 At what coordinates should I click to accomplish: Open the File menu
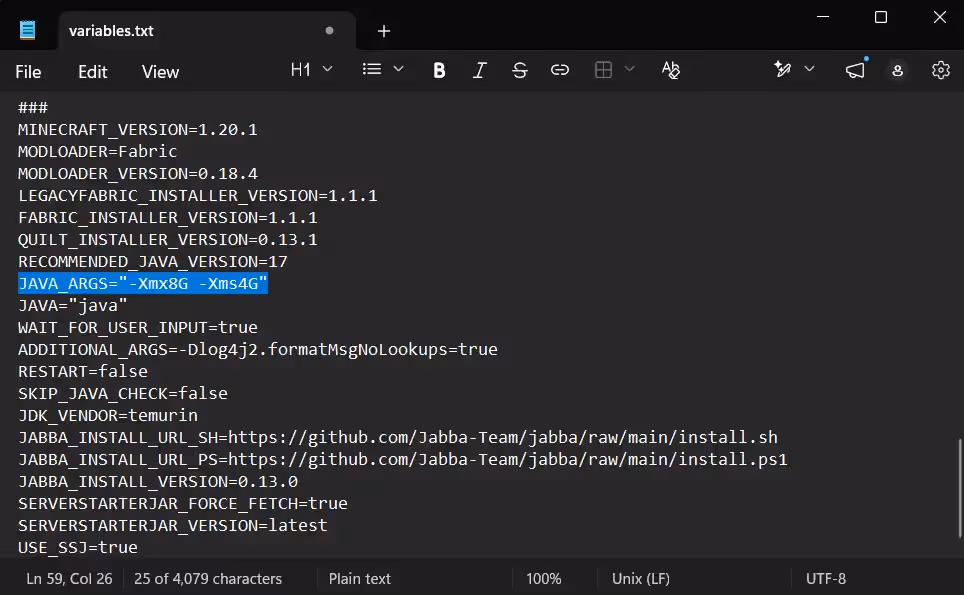click(28, 72)
